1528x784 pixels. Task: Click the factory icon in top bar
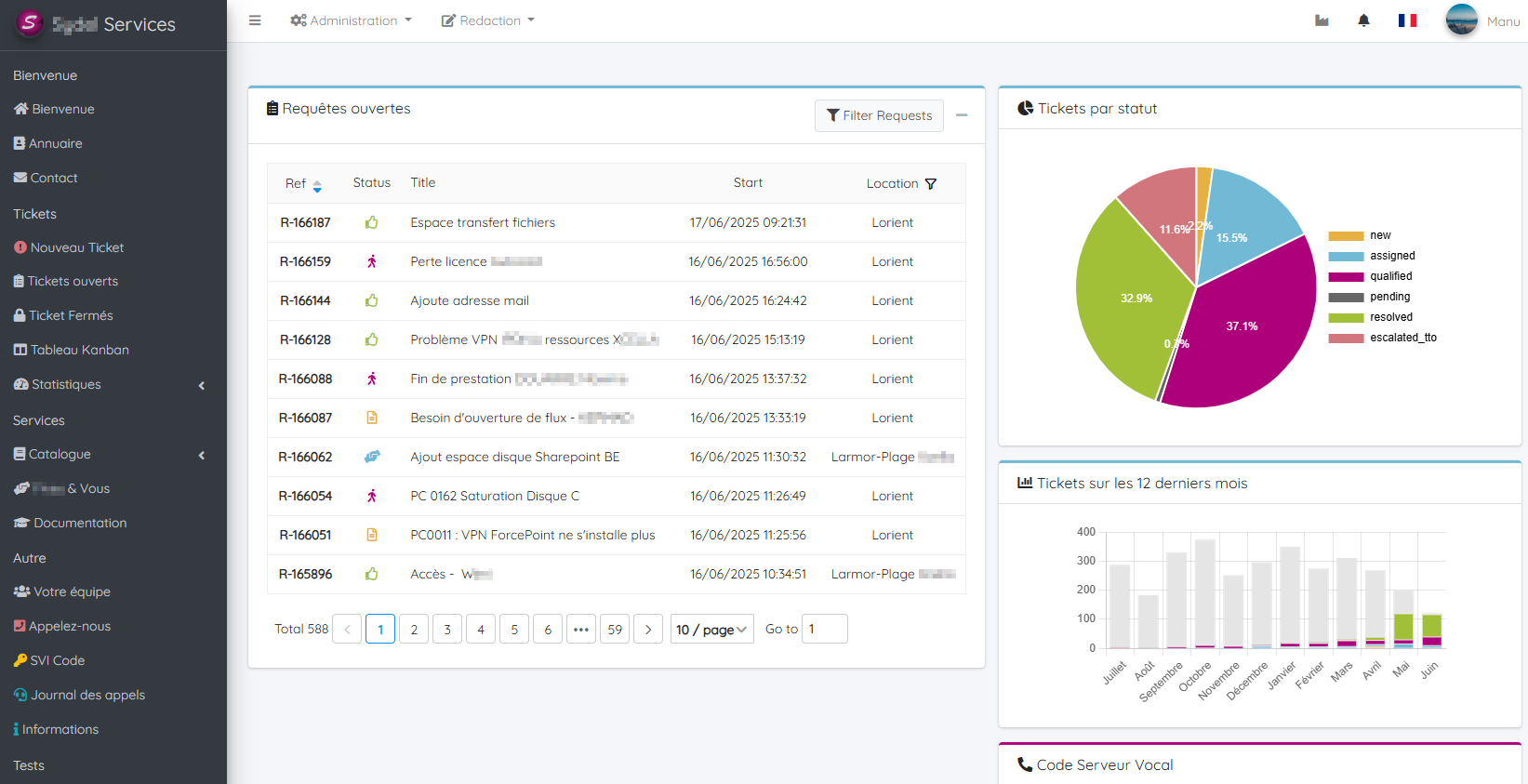[x=1322, y=20]
